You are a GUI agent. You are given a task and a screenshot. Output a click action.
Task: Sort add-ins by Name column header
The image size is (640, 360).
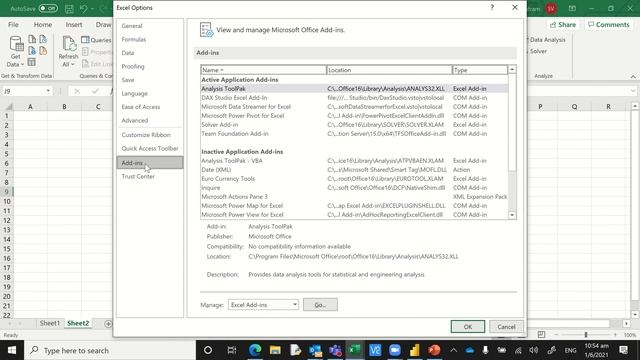click(263, 70)
